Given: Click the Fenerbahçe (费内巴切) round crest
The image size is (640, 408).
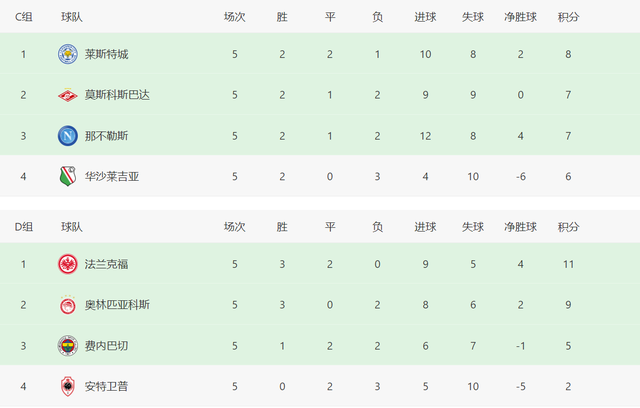Looking at the screenshot, I should [x=68, y=346].
